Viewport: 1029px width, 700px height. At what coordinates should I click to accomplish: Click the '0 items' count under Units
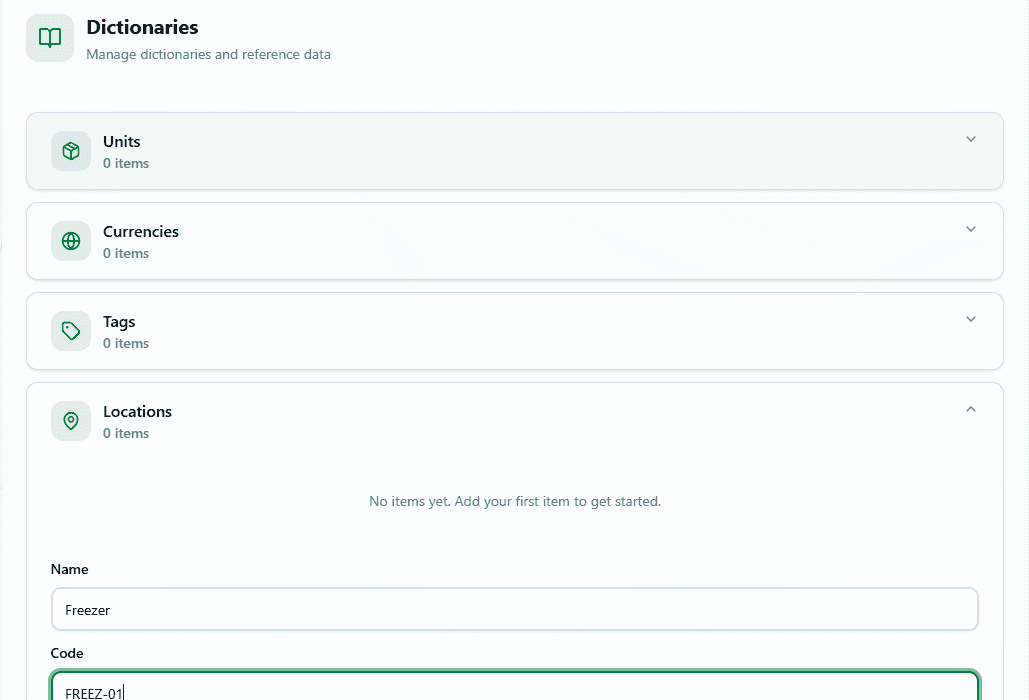tap(126, 163)
